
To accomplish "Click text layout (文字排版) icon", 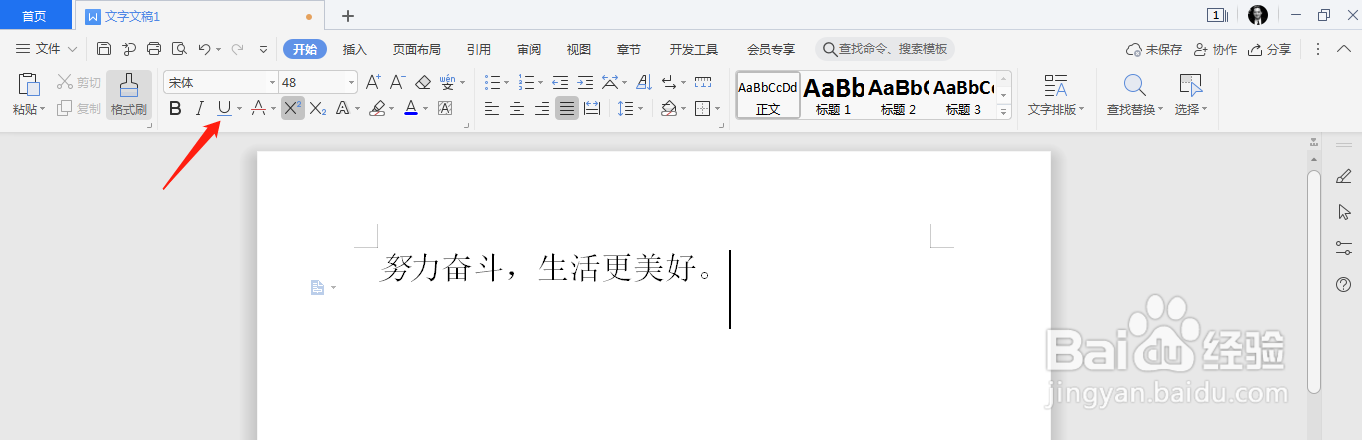I will (x=1055, y=86).
